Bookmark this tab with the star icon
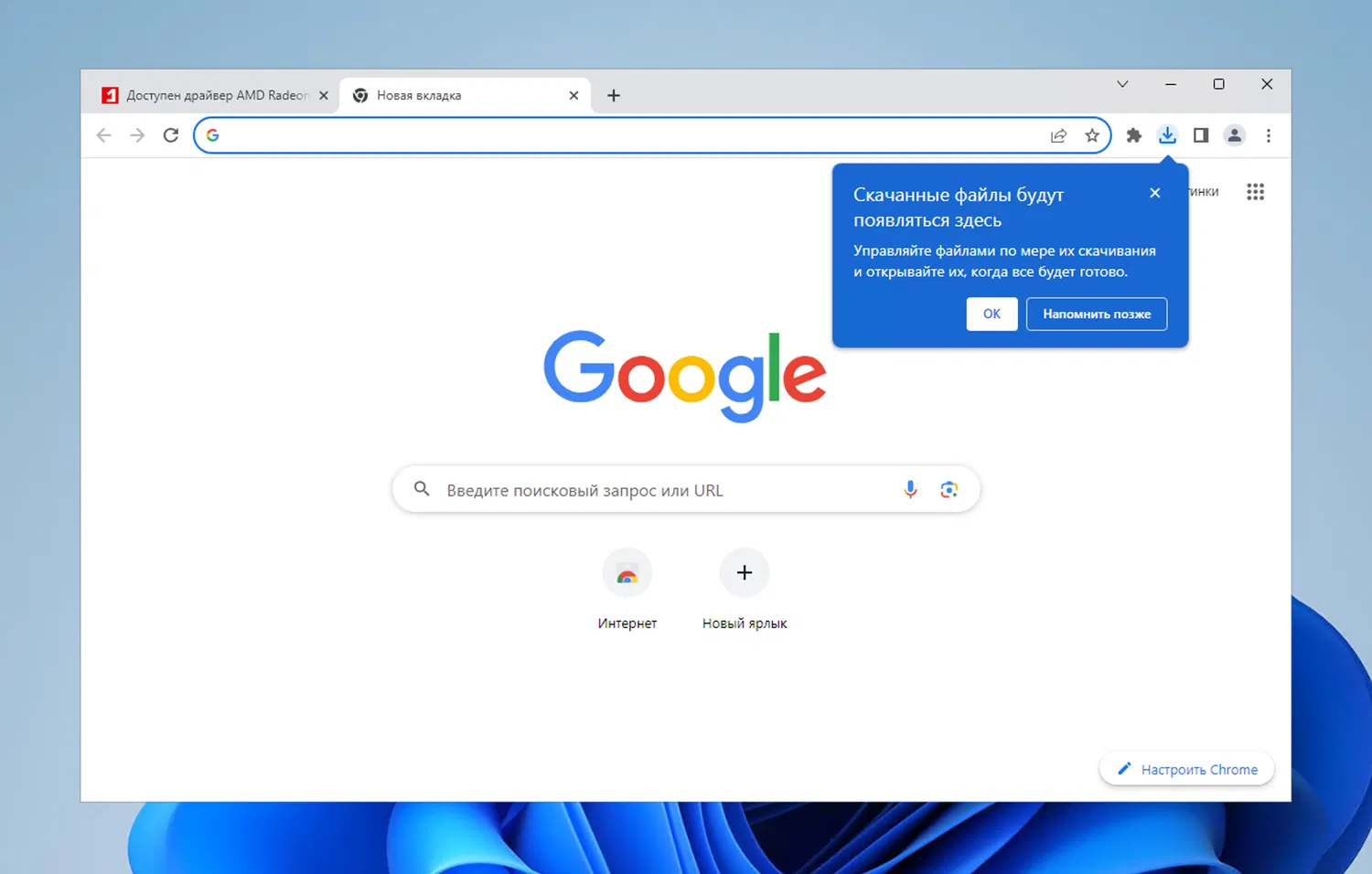 (1092, 135)
